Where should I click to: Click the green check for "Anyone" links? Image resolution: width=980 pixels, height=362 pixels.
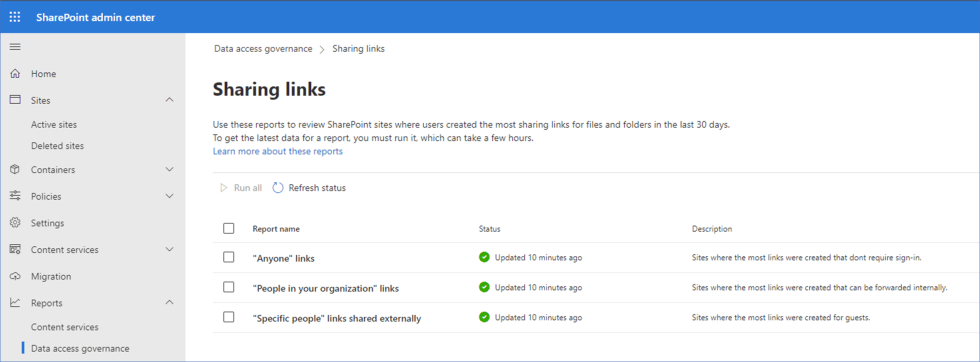pyautogui.click(x=484, y=257)
